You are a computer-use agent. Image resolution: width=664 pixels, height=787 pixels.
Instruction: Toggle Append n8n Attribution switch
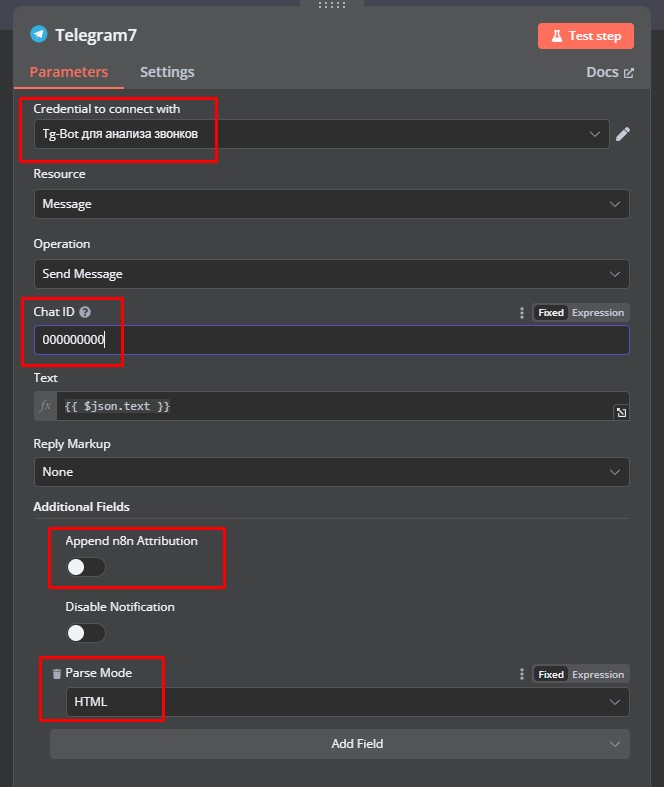[x=86, y=567]
